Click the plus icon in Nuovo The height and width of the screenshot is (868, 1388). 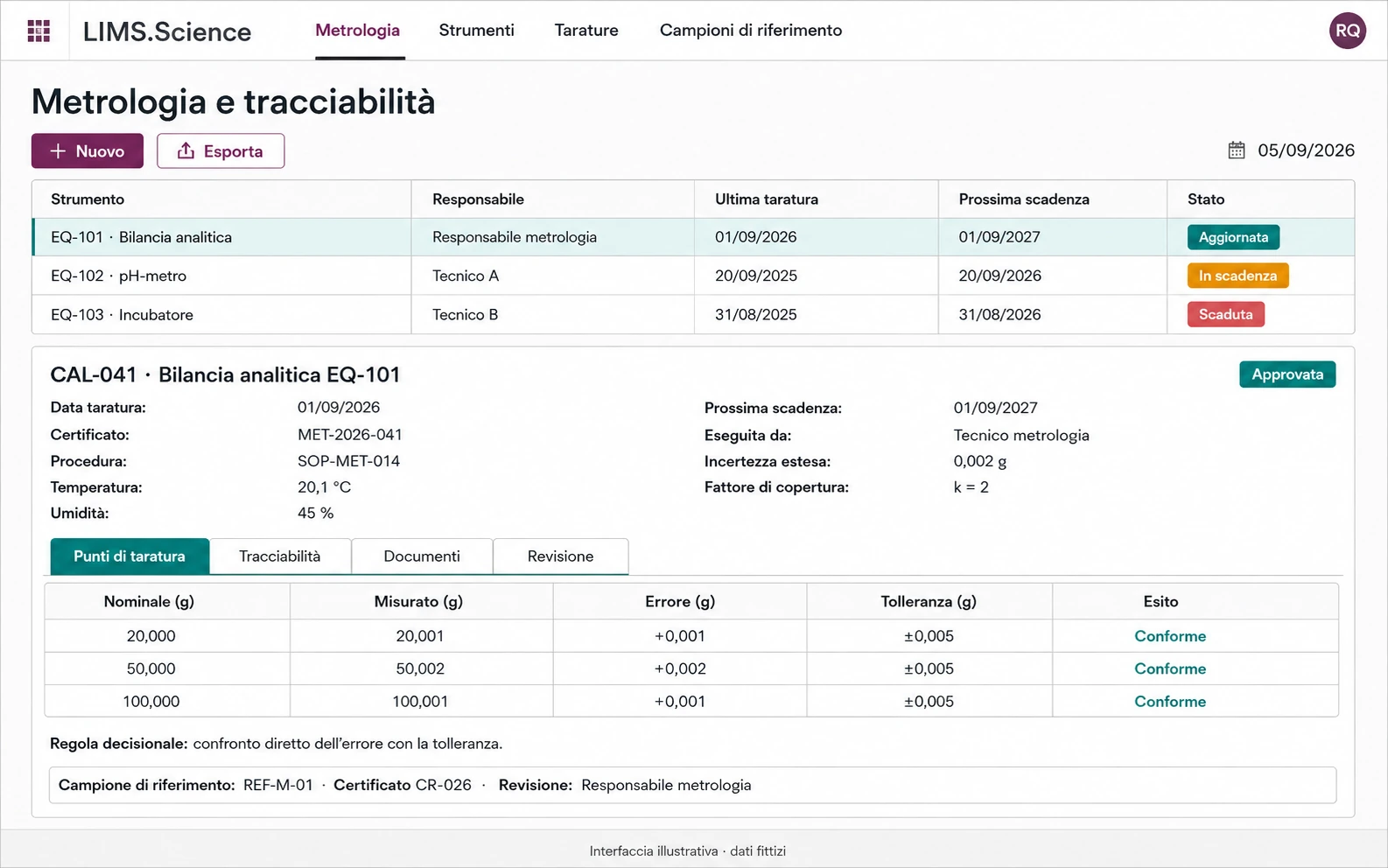(x=58, y=151)
